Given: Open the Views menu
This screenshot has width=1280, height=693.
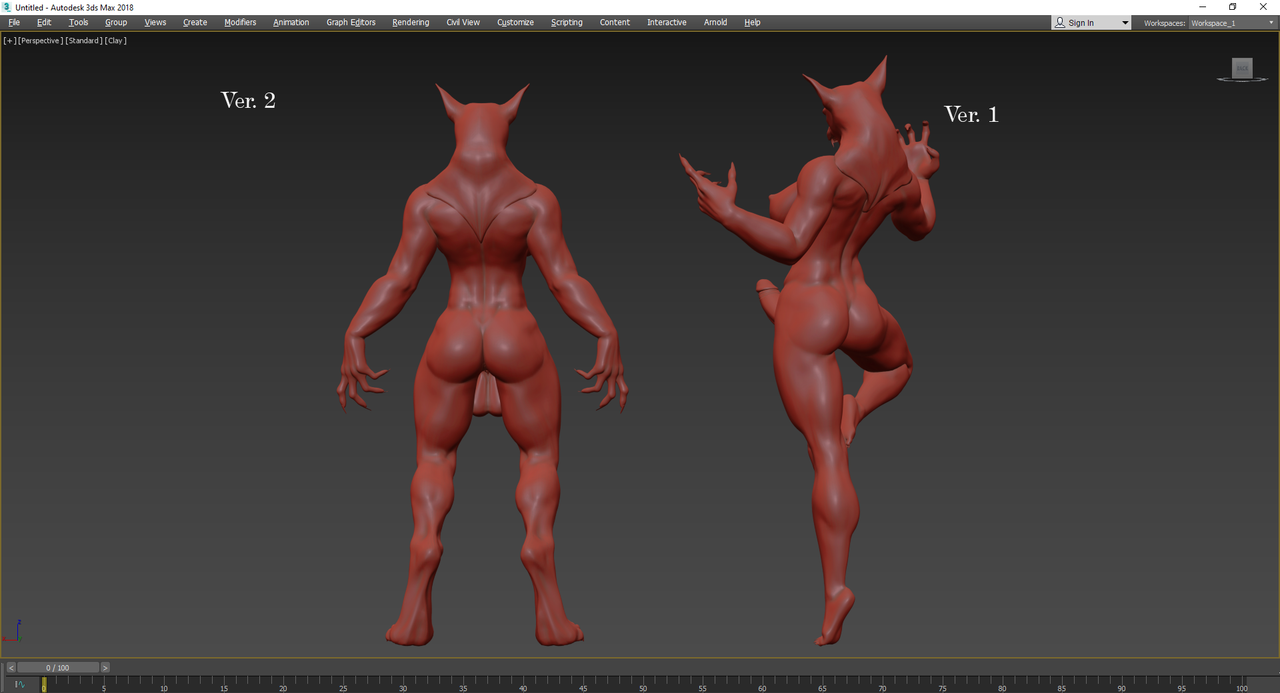Looking at the screenshot, I should pyautogui.click(x=155, y=22).
